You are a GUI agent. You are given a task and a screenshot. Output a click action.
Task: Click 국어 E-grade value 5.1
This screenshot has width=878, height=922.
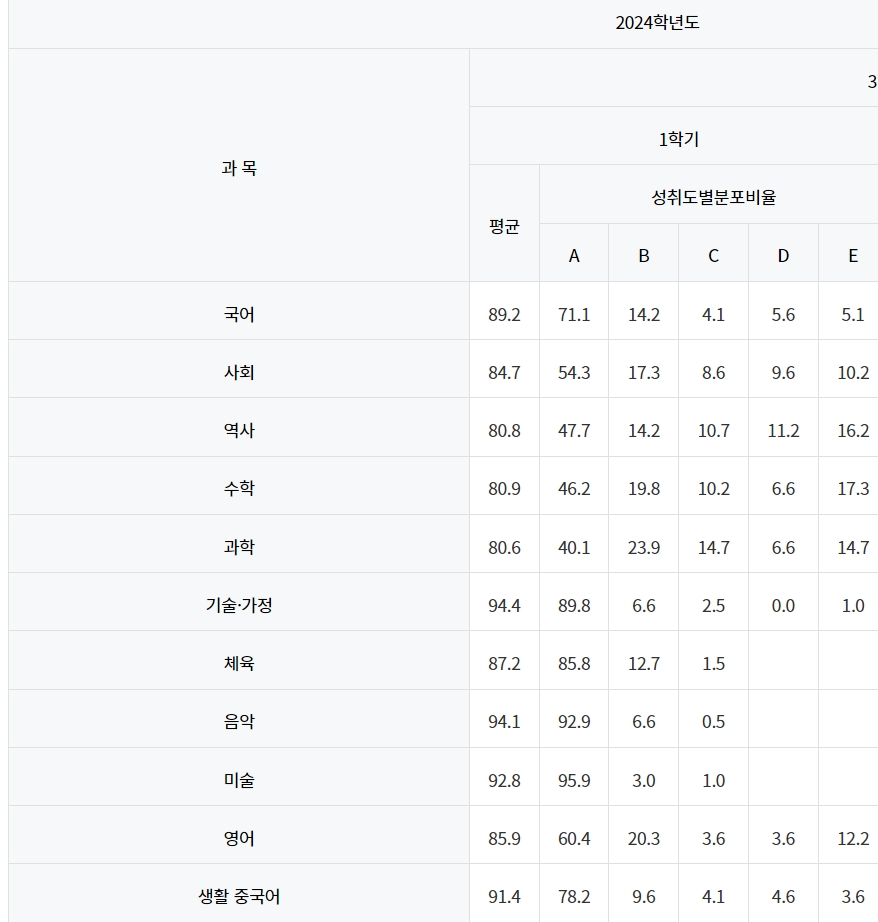click(x=853, y=315)
